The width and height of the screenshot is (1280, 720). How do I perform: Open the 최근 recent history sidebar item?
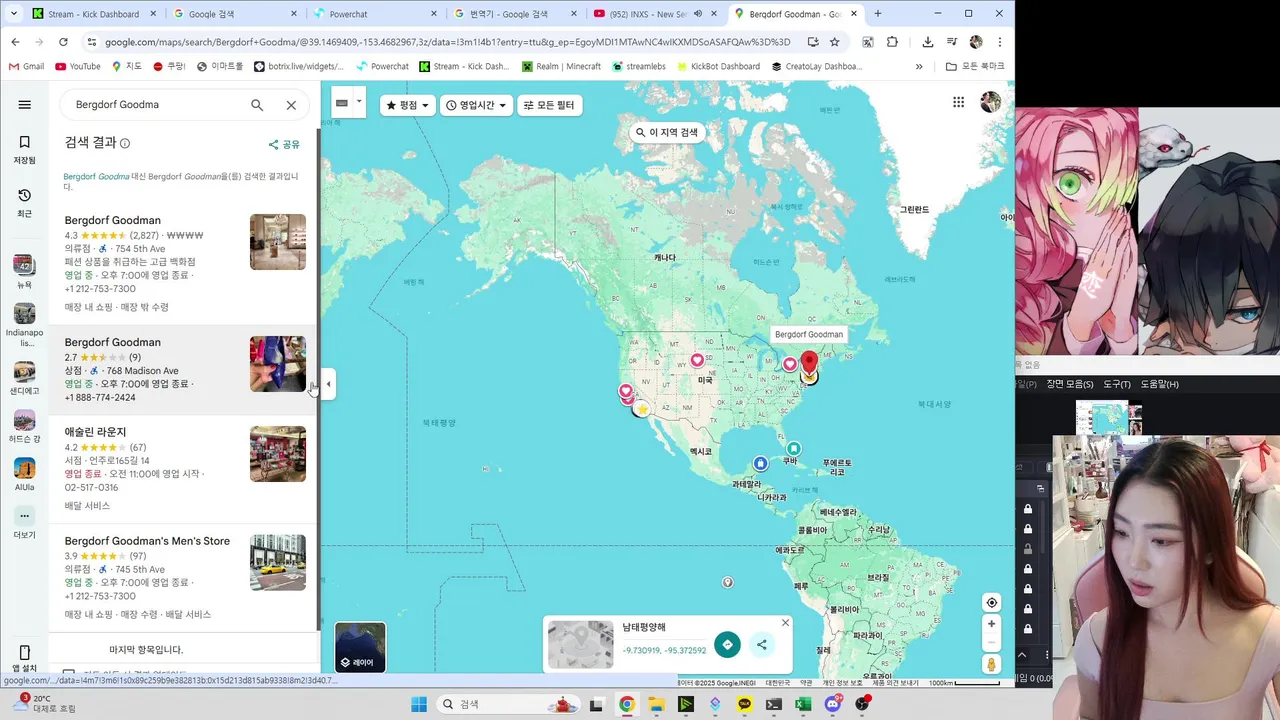25,203
